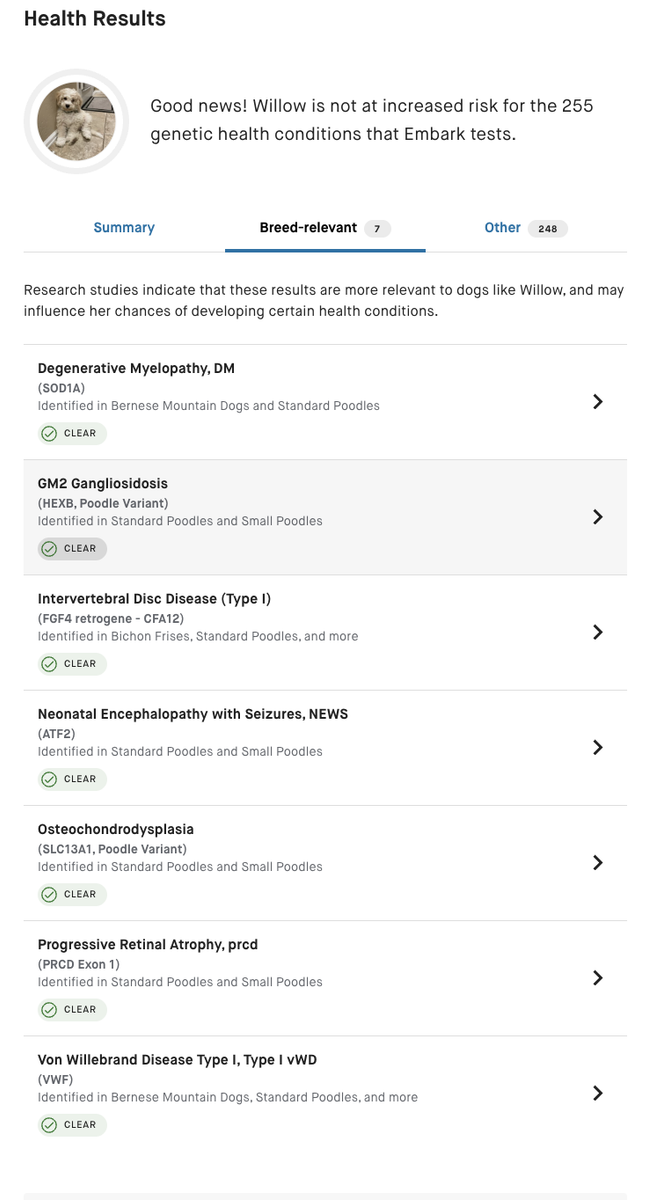Select the Breed-relevant tab

308,228
